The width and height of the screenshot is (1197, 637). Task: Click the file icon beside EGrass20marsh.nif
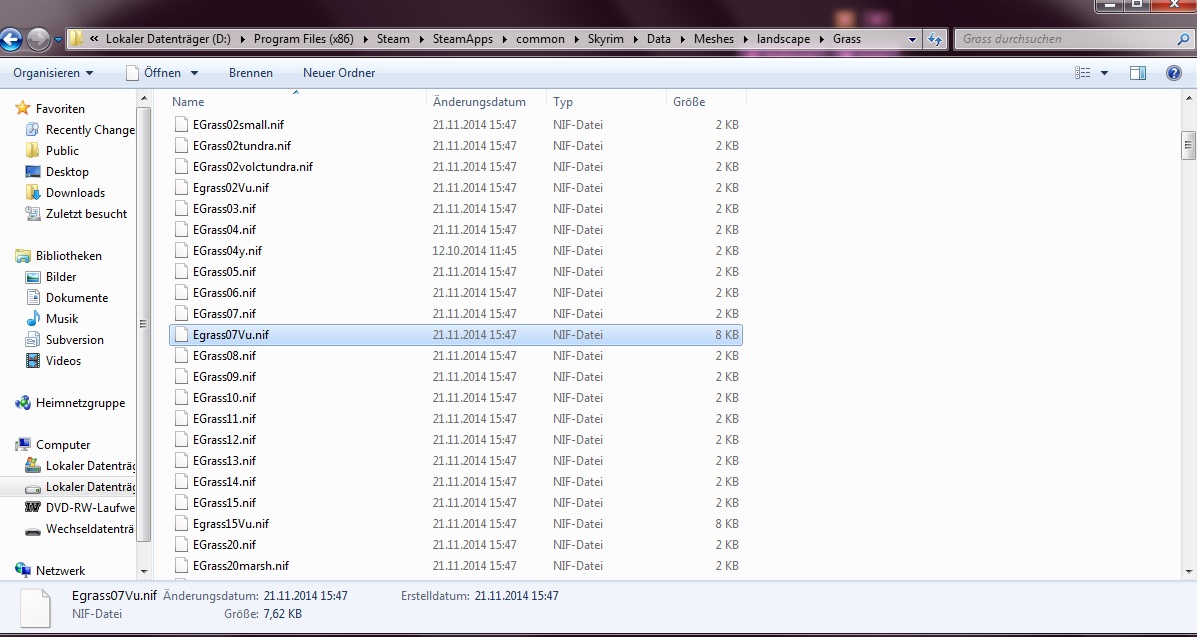181,565
